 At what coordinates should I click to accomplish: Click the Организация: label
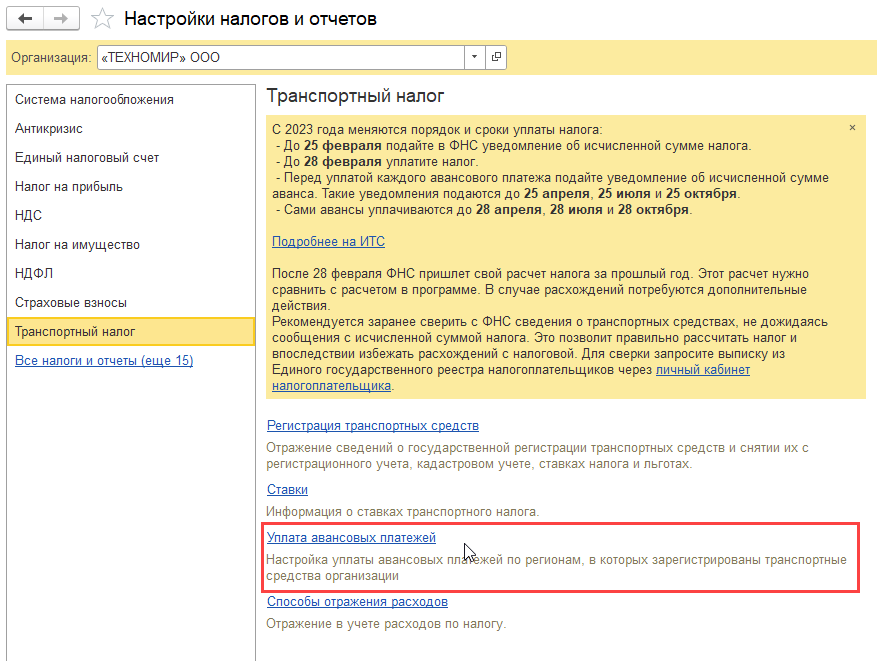[51, 58]
